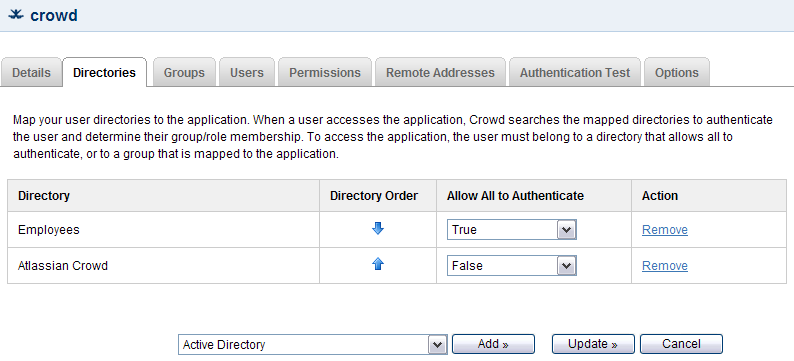Screen dimensions: 794x361
Task: Select the Directories tab
Action: point(104,72)
